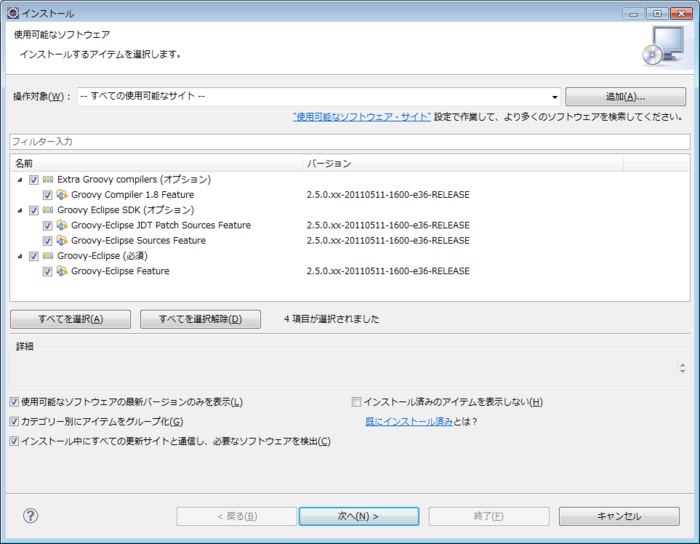Click the 名前 column header
The height and width of the screenshot is (544, 700).
tap(156, 163)
